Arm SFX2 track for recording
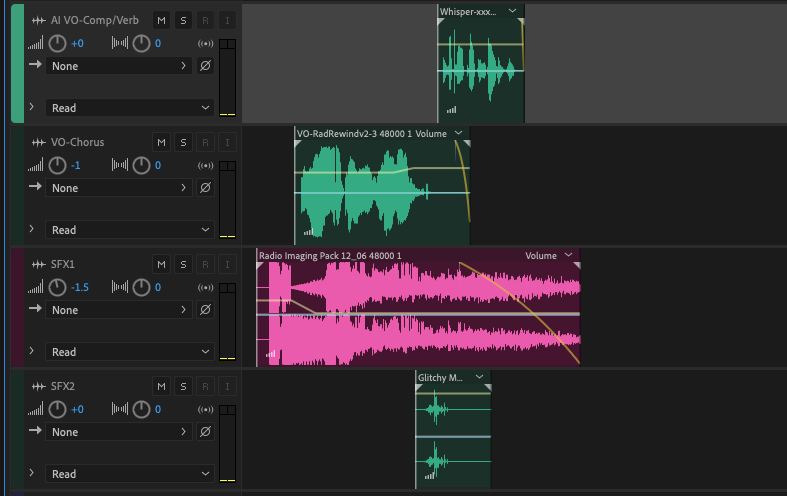 [x=205, y=386]
